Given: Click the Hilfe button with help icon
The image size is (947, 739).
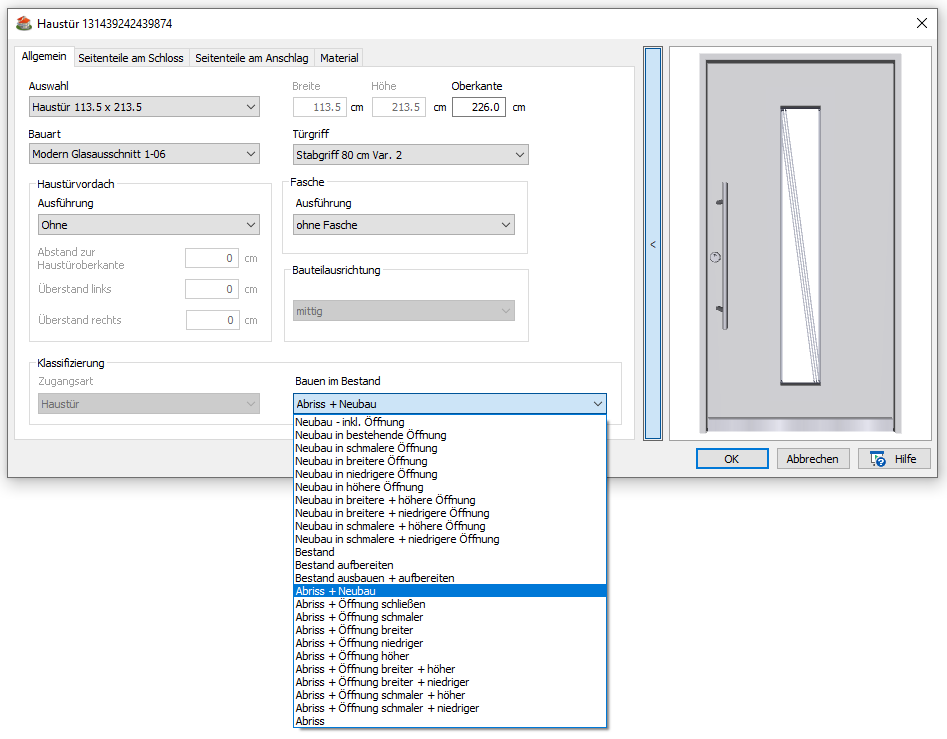Looking at the screenshot, I should click(x=894, y=458).
